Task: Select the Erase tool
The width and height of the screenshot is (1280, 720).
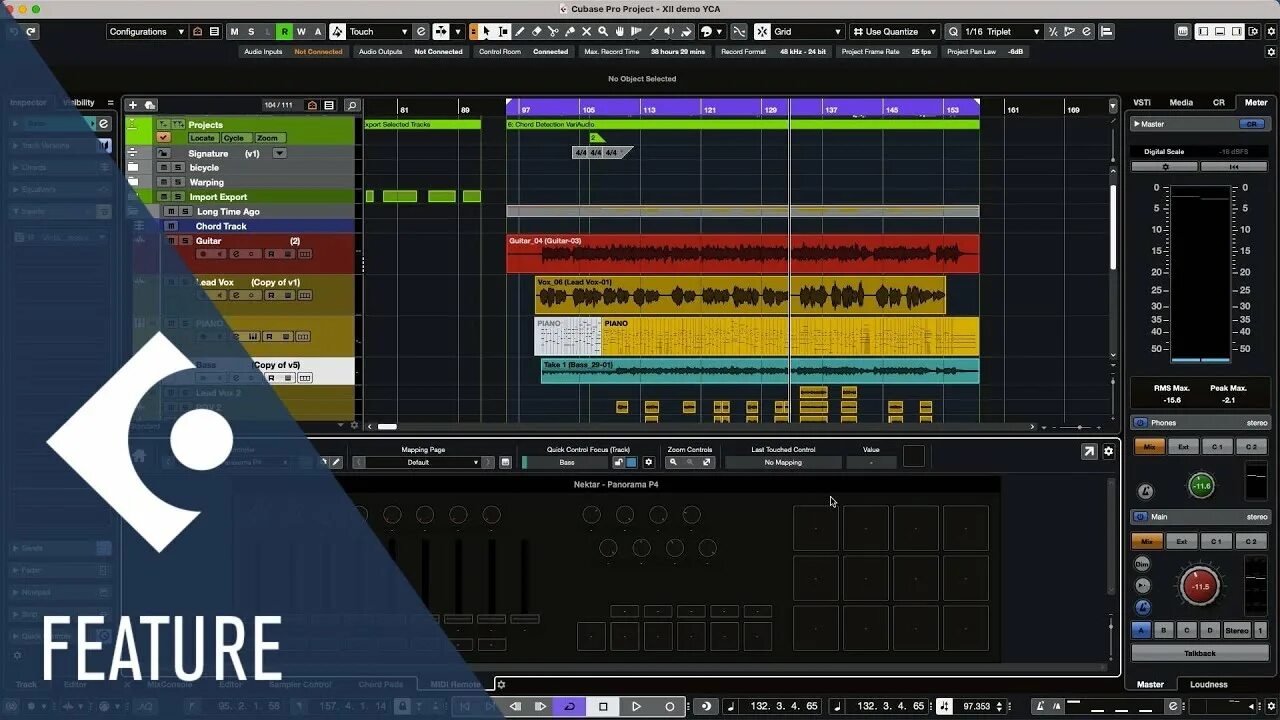Action: pyautogui.click(x=537, y=32)
